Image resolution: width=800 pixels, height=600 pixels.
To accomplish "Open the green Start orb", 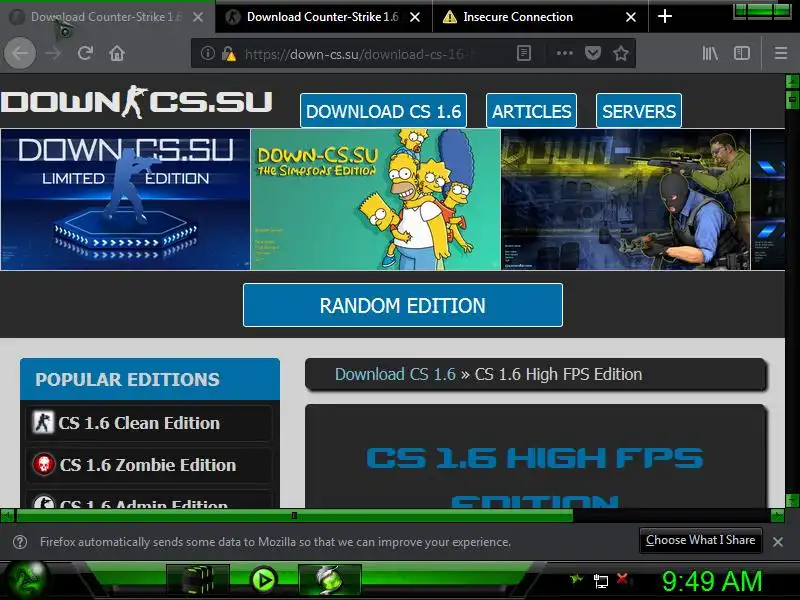I will pos(27,581).
